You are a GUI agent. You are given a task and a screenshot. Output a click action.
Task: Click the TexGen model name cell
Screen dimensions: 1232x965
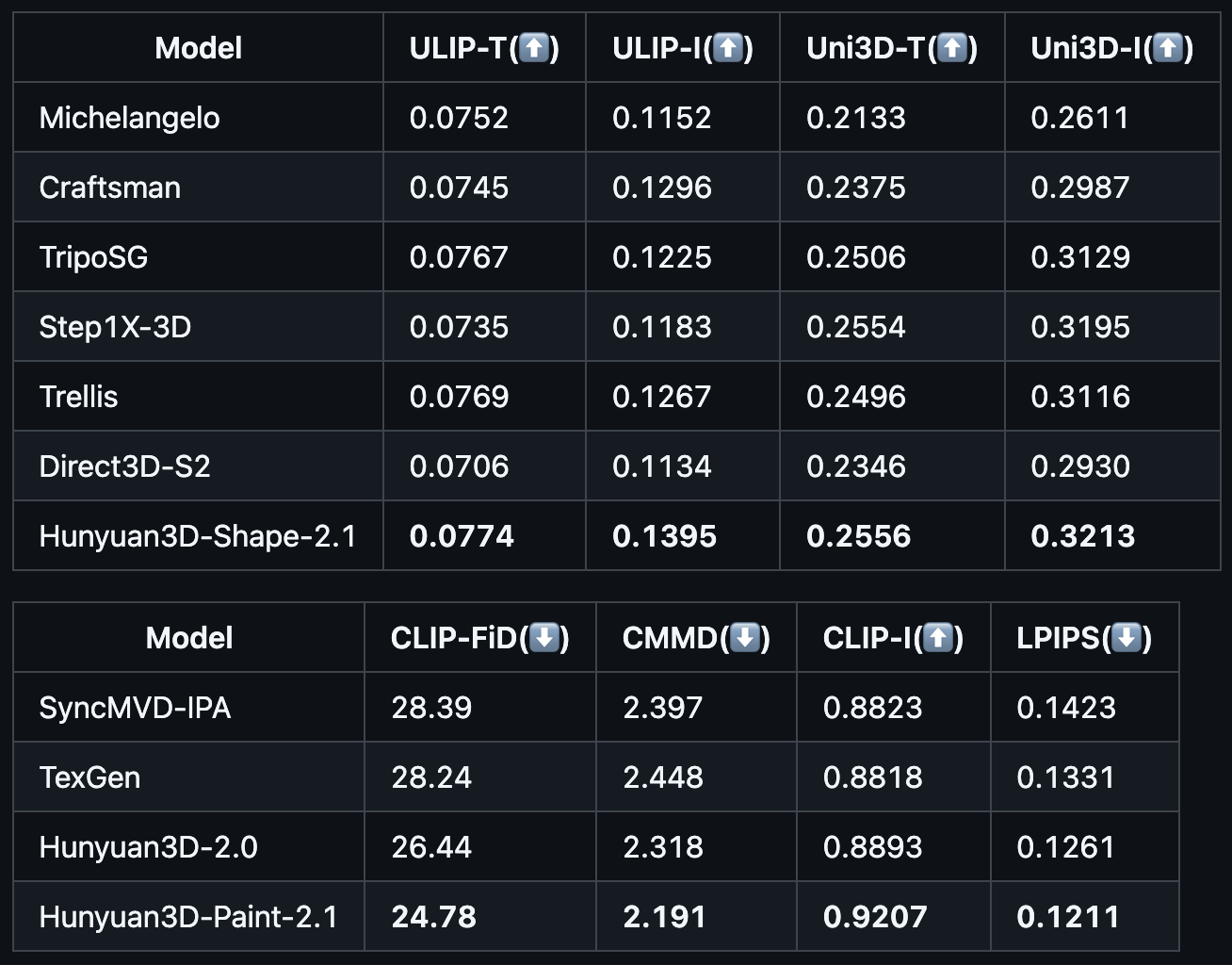pos(89,777)
